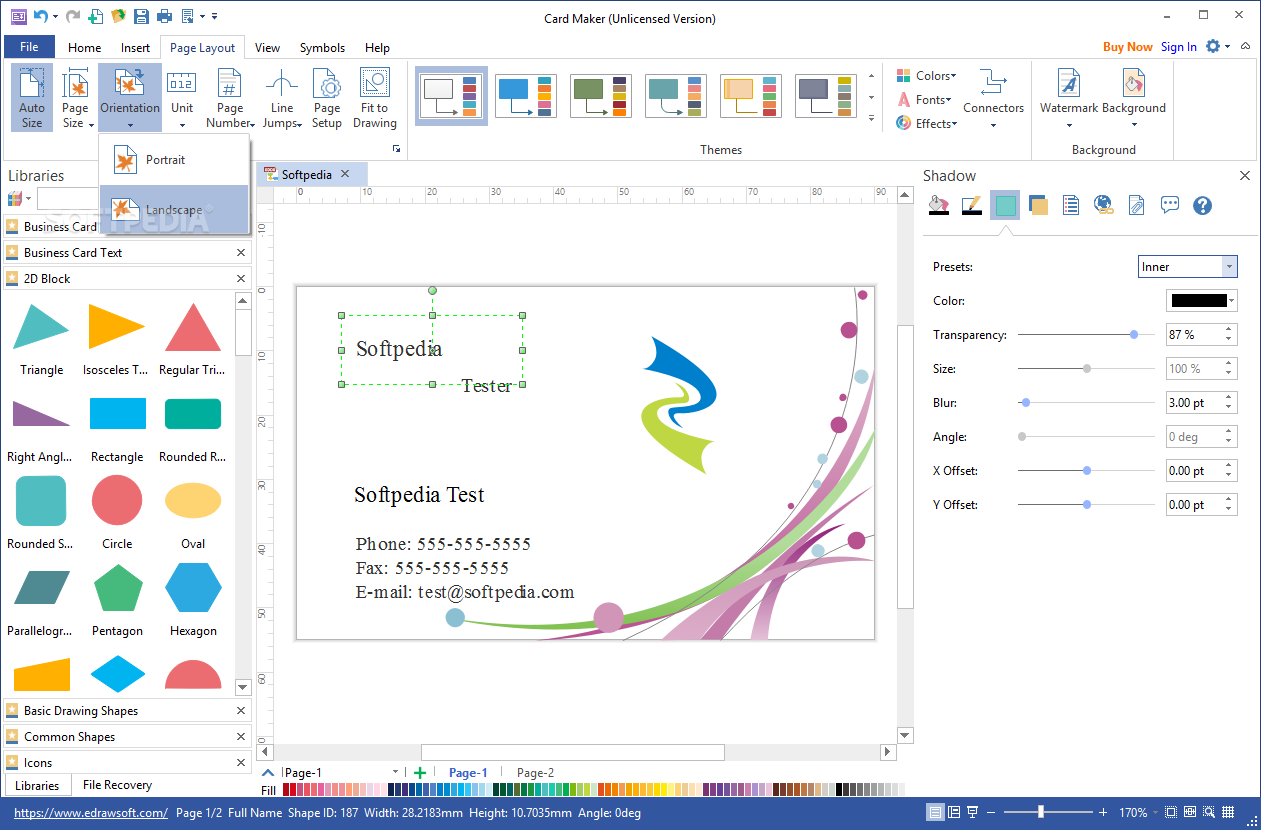This screenshot has height=830, width=1261.
Task: Open the shape data list icon
Action: click(1071, 205)
